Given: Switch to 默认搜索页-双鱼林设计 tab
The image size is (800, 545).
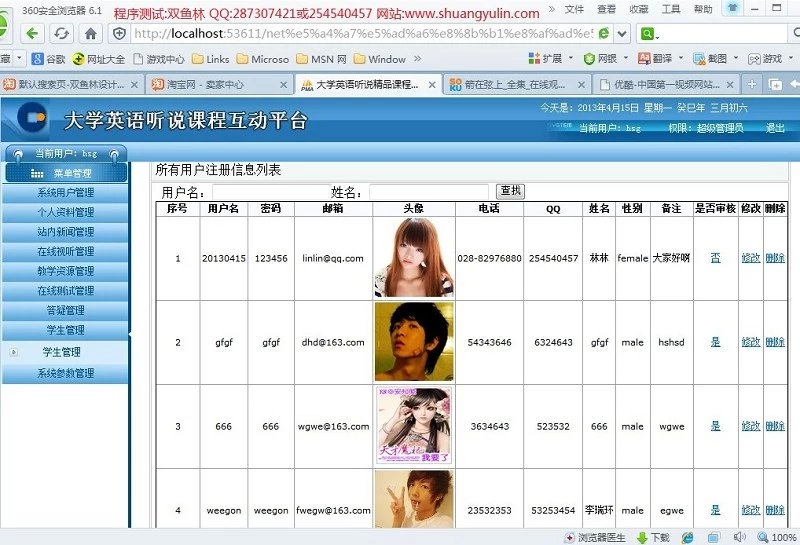Looking at the screenshot, I should 71,85.
